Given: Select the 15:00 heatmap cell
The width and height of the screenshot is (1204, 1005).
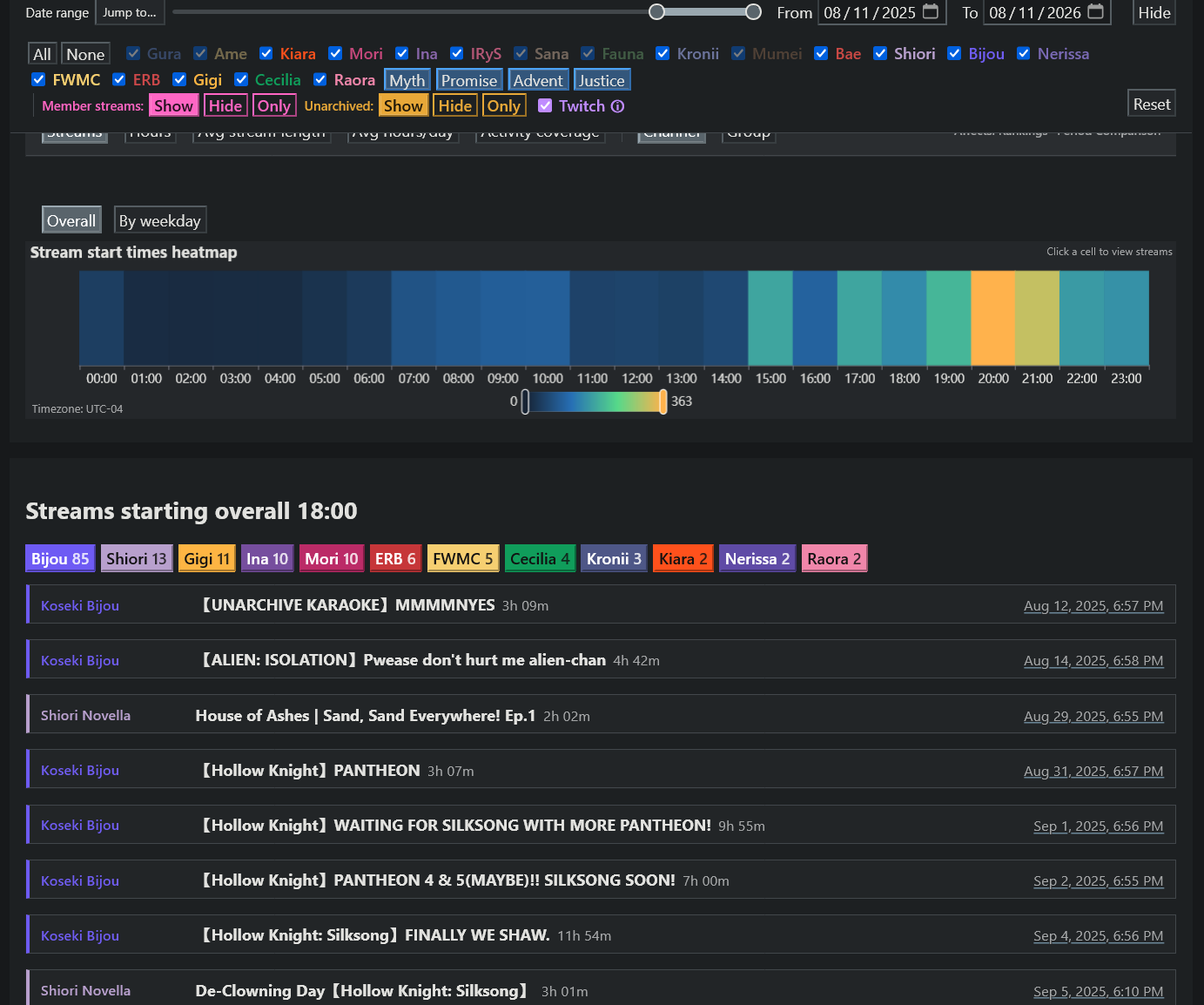Looking at the screenshot, I should pyautogui.click(x=770, y=318).
